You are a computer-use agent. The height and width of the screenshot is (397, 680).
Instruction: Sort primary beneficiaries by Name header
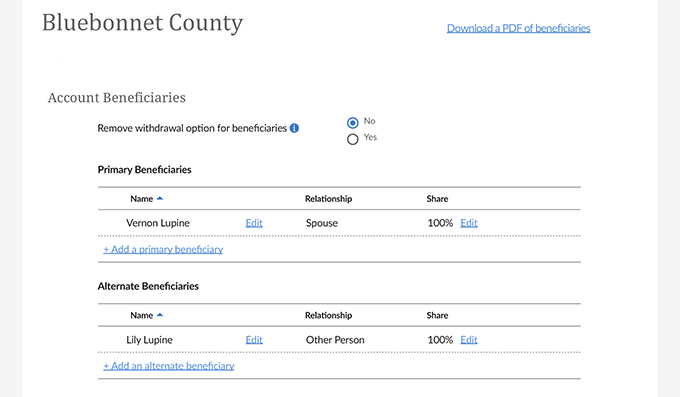point(141,199)
